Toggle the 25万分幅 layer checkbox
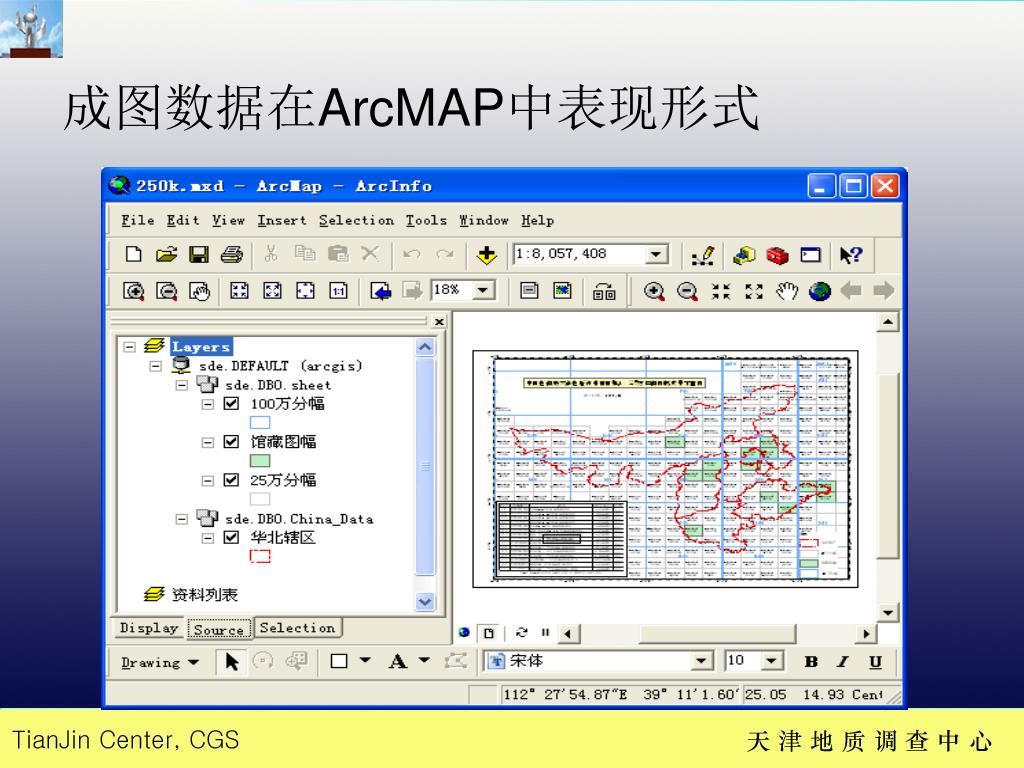The height and width of the screenshot is (768, 1024). click(231, 480)
